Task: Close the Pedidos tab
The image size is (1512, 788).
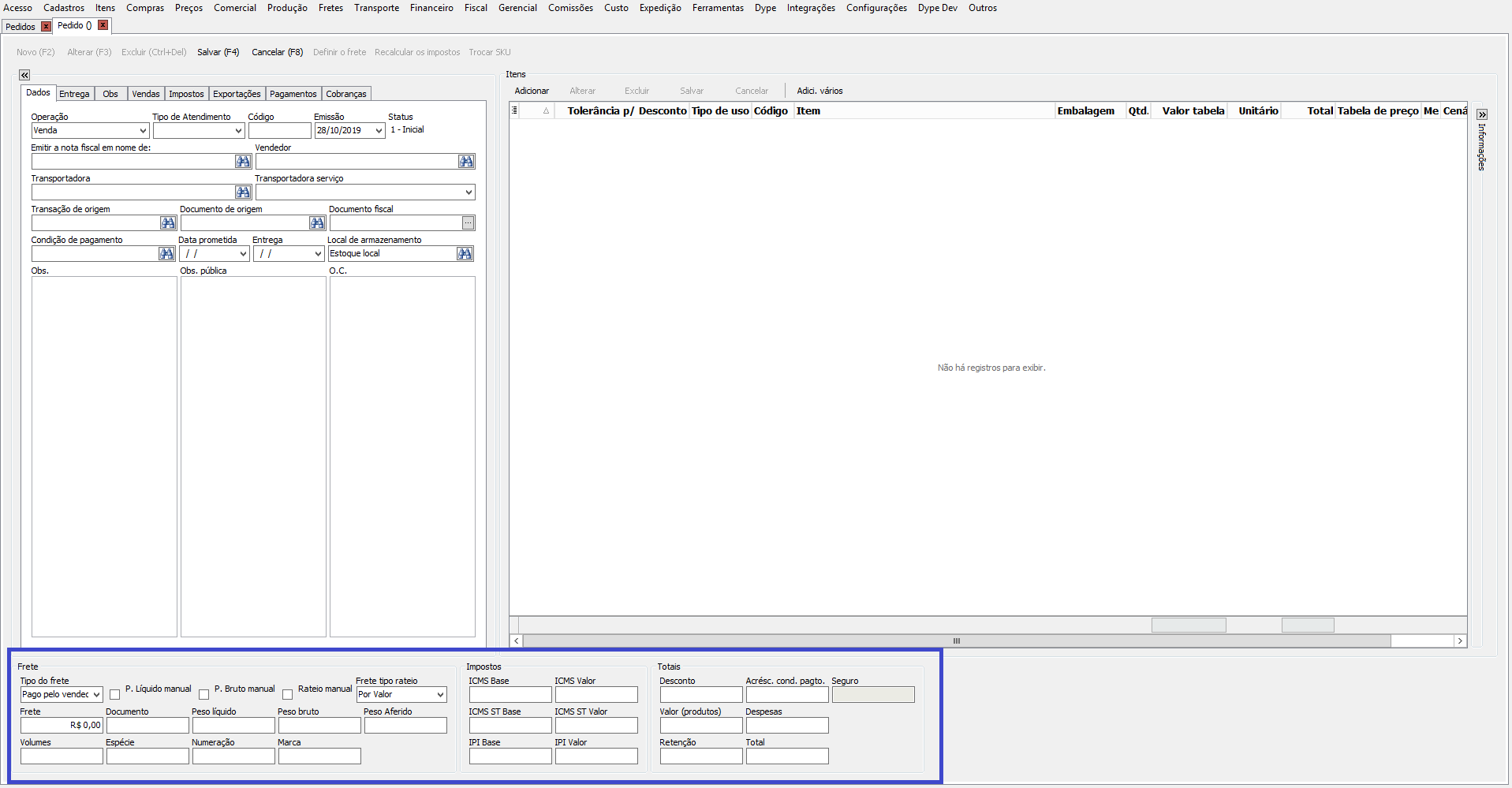Action: [46, 27]
